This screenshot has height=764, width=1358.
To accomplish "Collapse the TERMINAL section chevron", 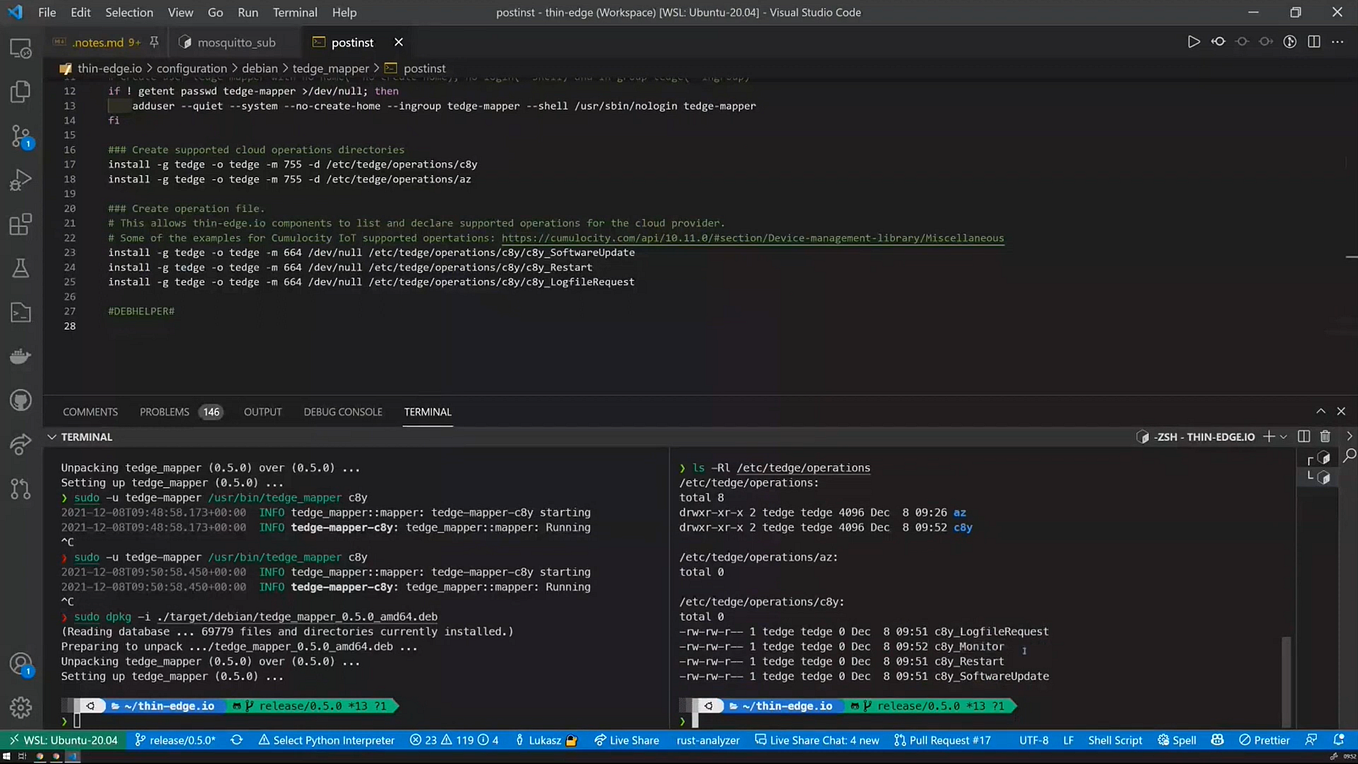I will (x=51, y=437).
